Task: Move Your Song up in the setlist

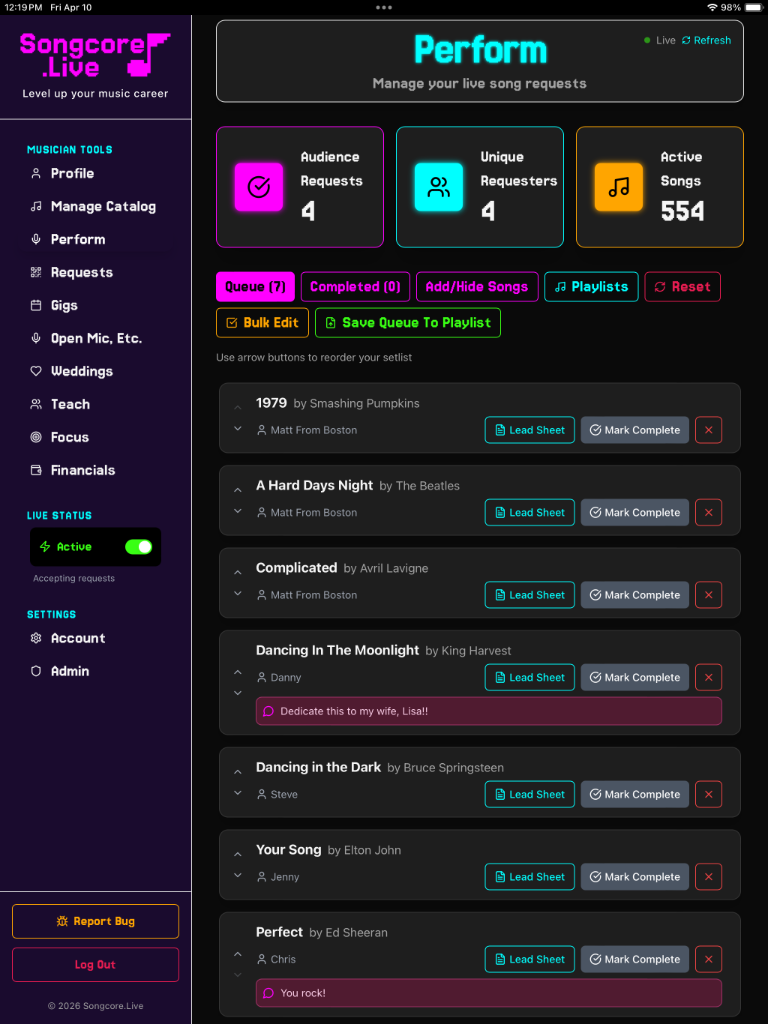Action: (238, 854)
